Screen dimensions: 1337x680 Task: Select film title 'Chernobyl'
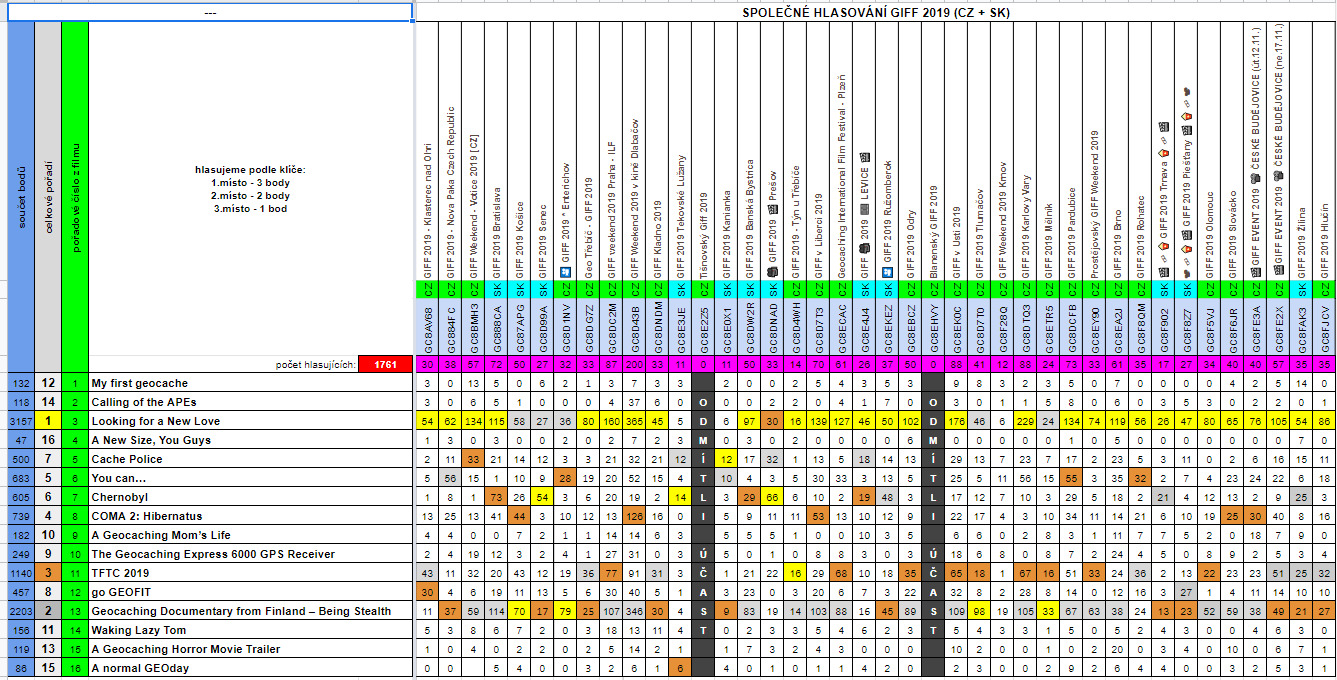coord(251,497)
